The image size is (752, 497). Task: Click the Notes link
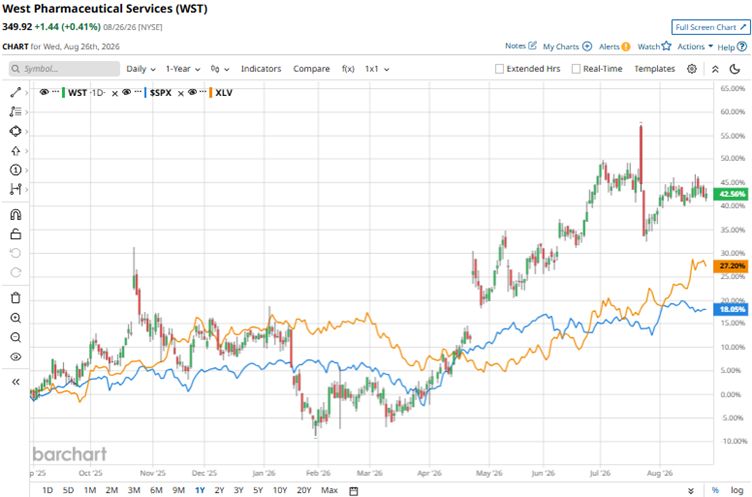click(515, 46)
